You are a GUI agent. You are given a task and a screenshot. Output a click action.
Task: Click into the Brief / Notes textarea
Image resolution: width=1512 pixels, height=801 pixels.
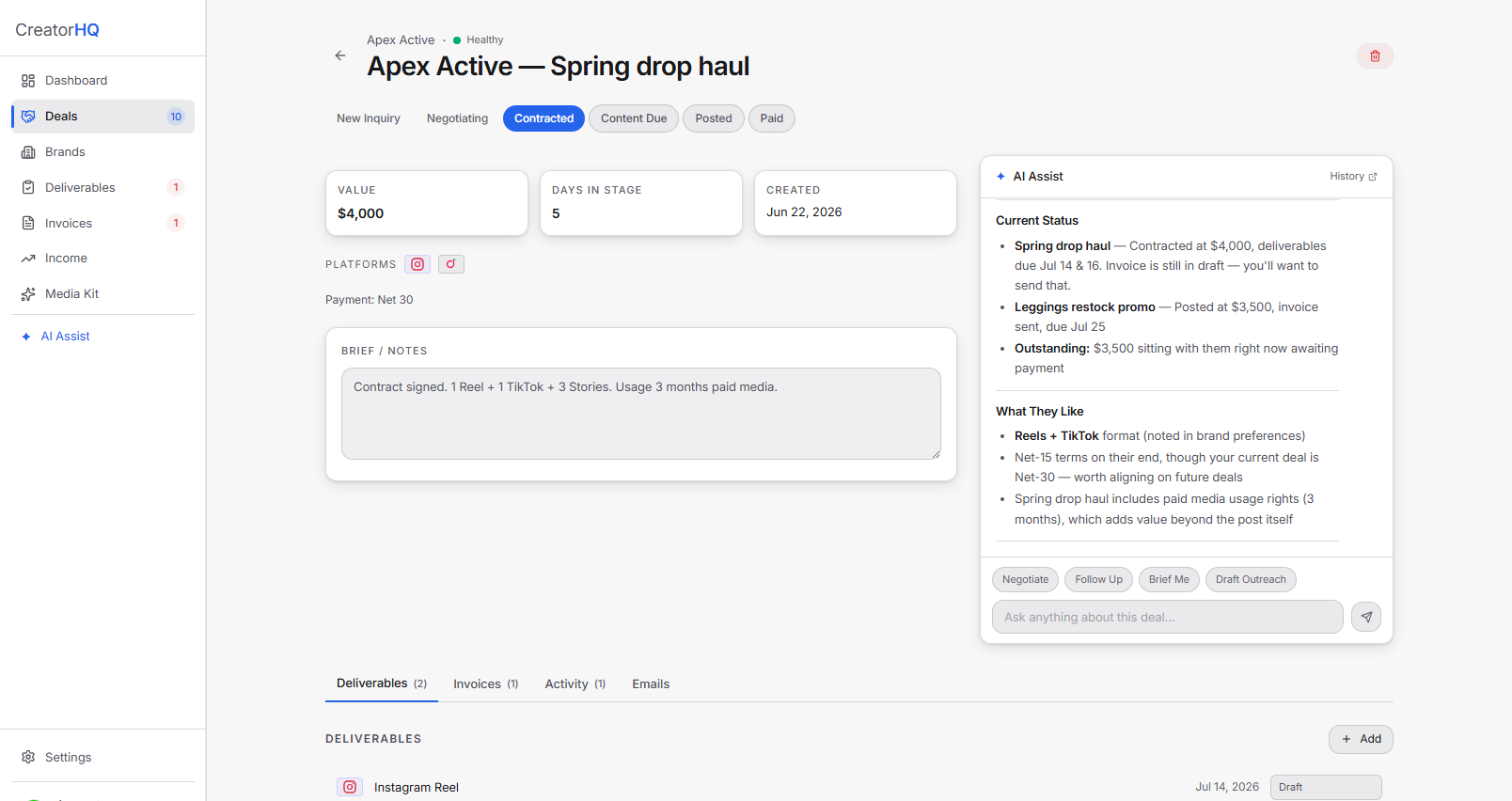tap(641, 414)
